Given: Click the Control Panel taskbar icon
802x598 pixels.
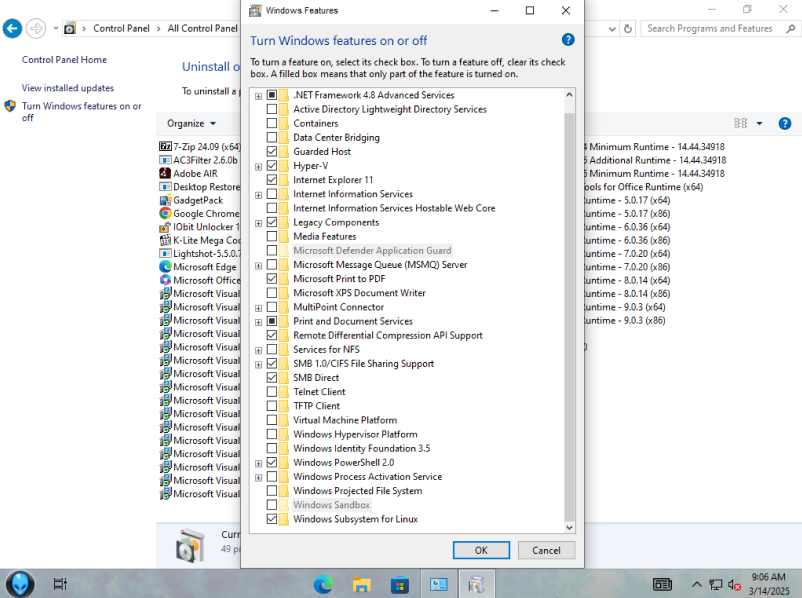Looking at the screenshot, I should pos(438,584).
